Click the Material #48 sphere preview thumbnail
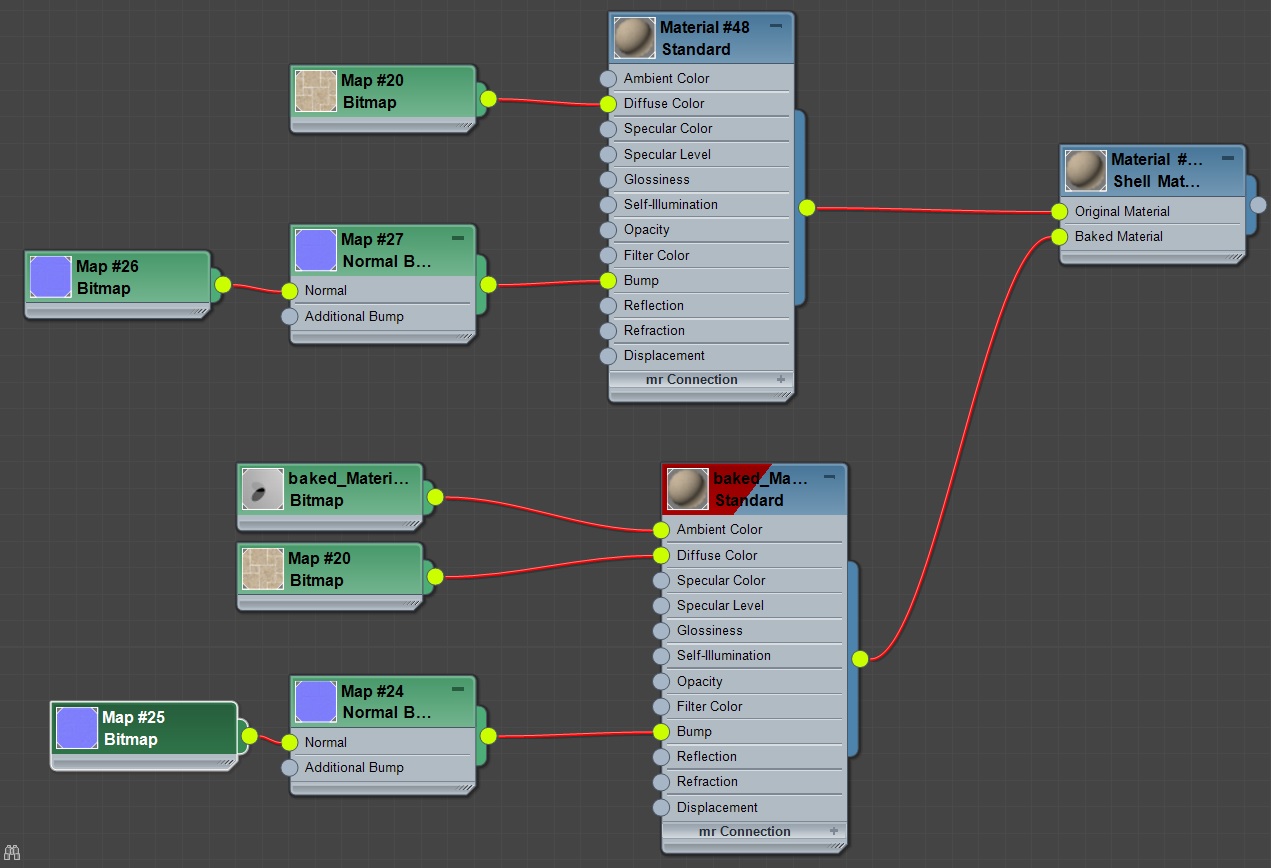1271x868 pixels. [634, 38]
